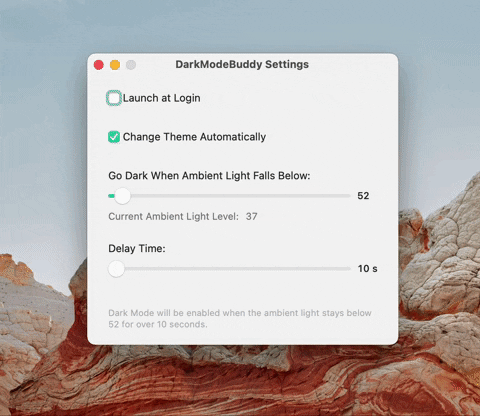Click the ambient light threshold value 52
Screen dimensions: 480x416
[x=363, y=196]
